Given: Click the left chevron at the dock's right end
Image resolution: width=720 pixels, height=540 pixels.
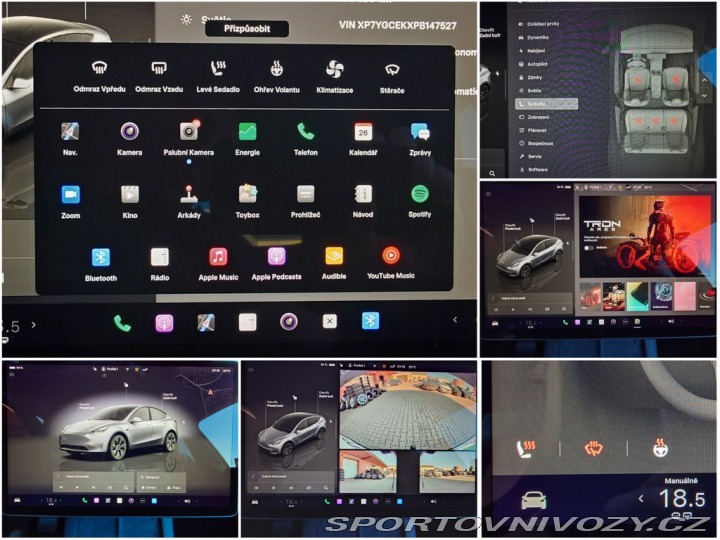Looking at the screenshot, I should 455,320.
